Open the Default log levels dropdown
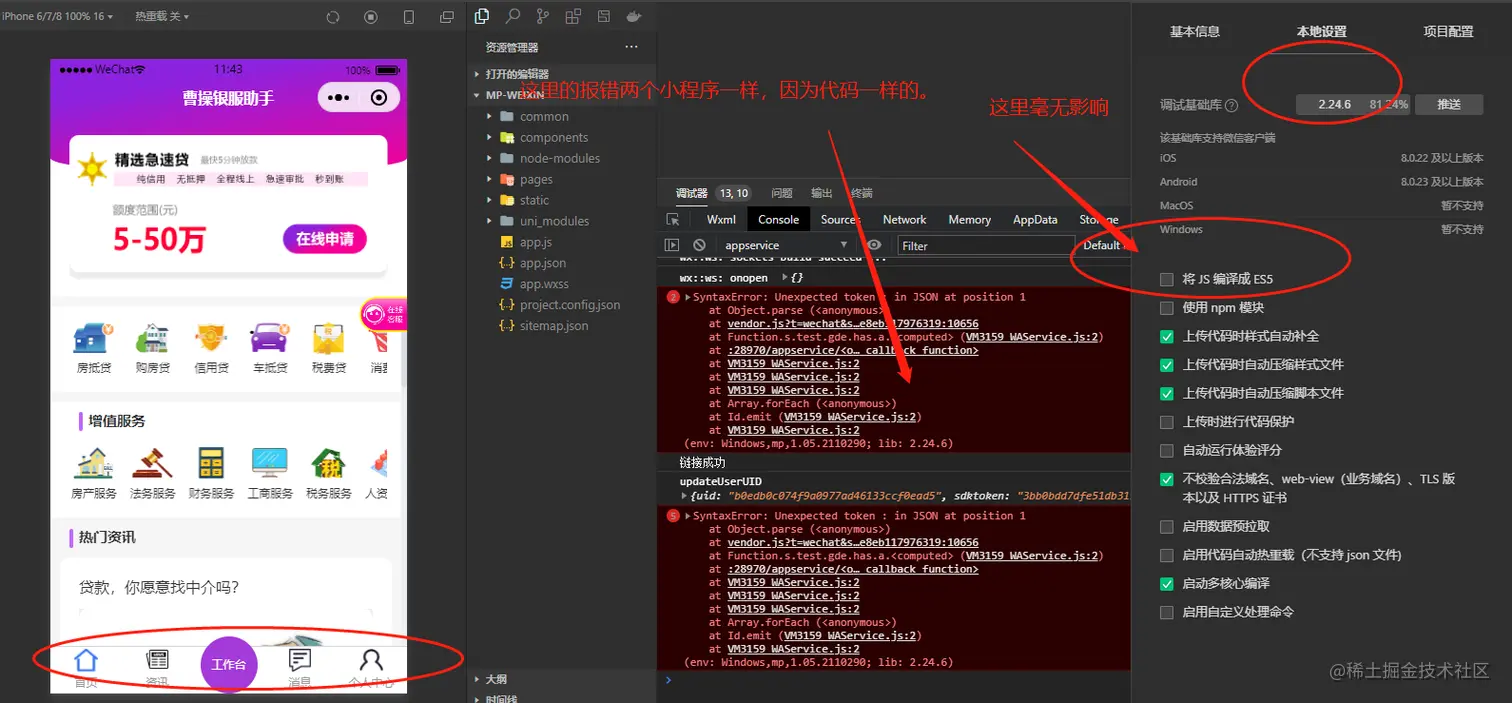Screen dimensions: 1512x703 (x=1104, y=245)
